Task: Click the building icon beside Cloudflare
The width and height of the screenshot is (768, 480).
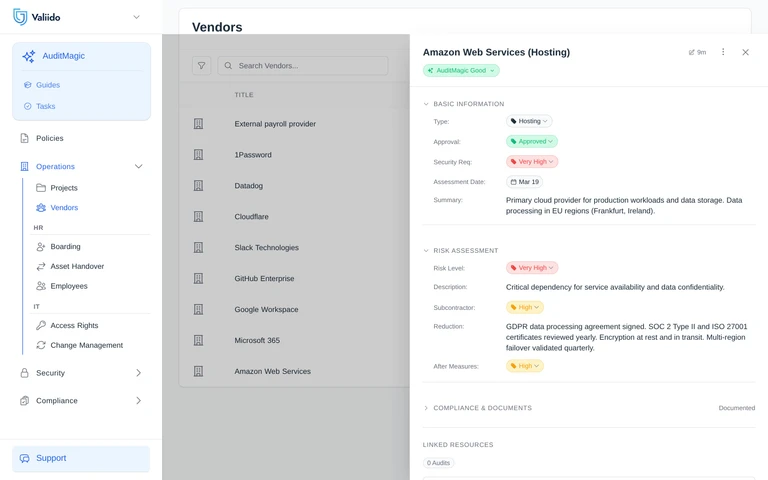Action: pyautogui.click(x=198, y=216)
